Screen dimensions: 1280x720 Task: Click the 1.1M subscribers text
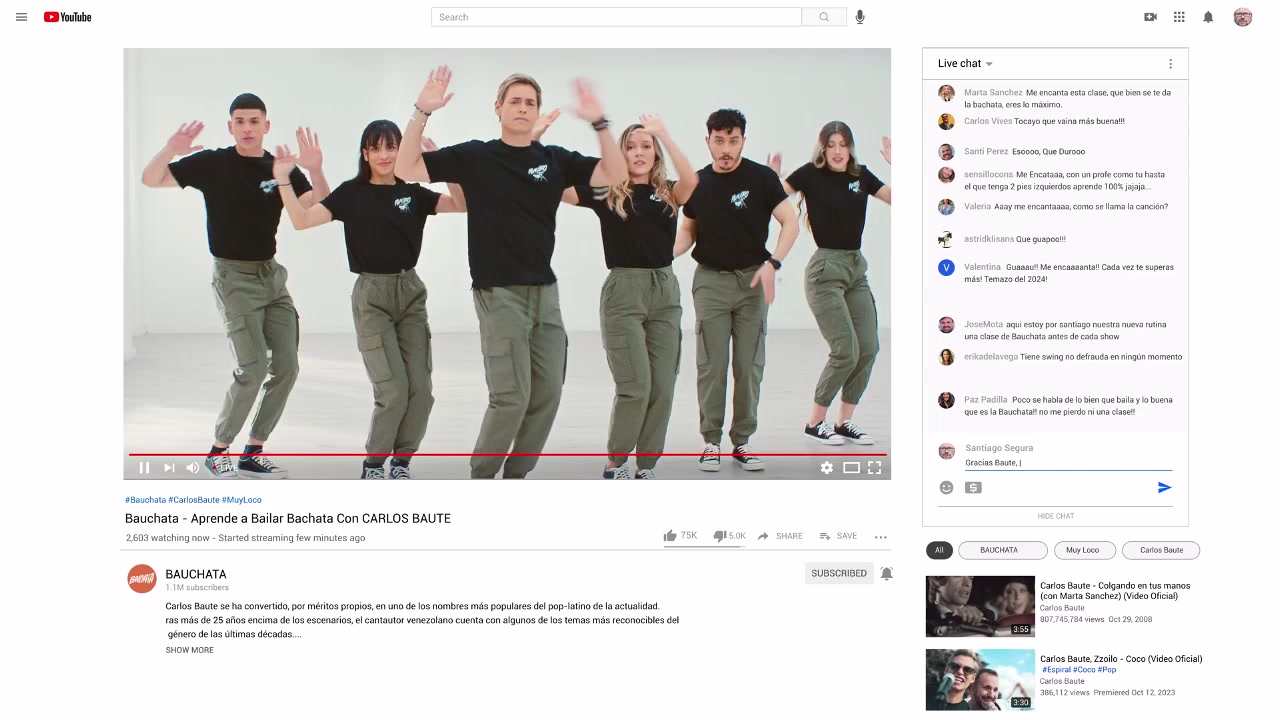pos(197,588)
